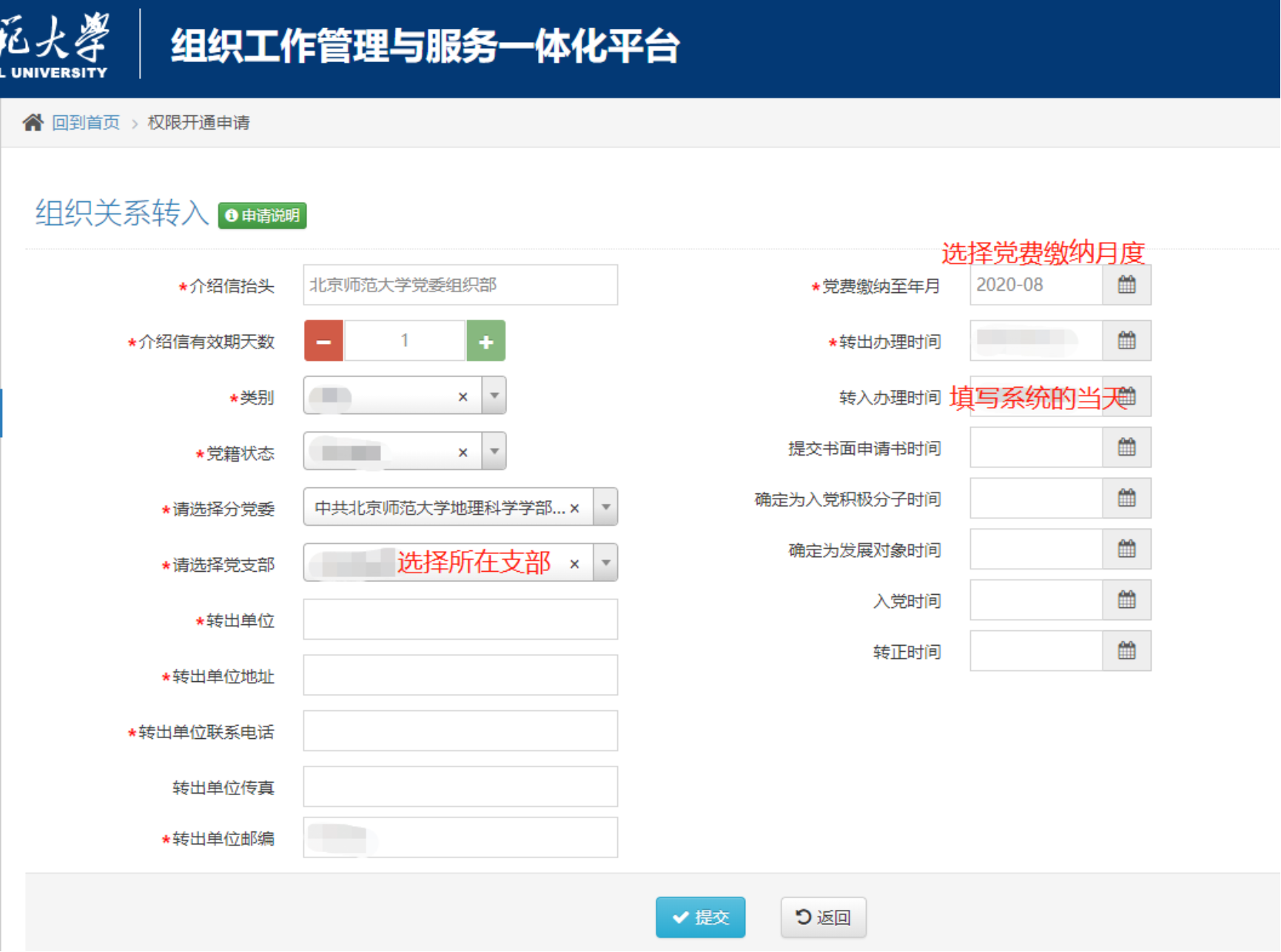Viewport: 1281px width, 952px height.
Task: Decrease 介绍信有效期天数 with minus button
Action: click(x=323, y=341)
